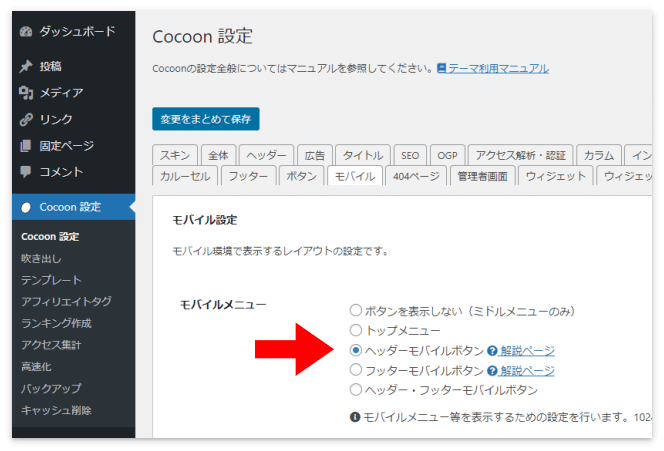
Task: Select the フッターモバイルボタン radio option
Action: tap(356, 370)
